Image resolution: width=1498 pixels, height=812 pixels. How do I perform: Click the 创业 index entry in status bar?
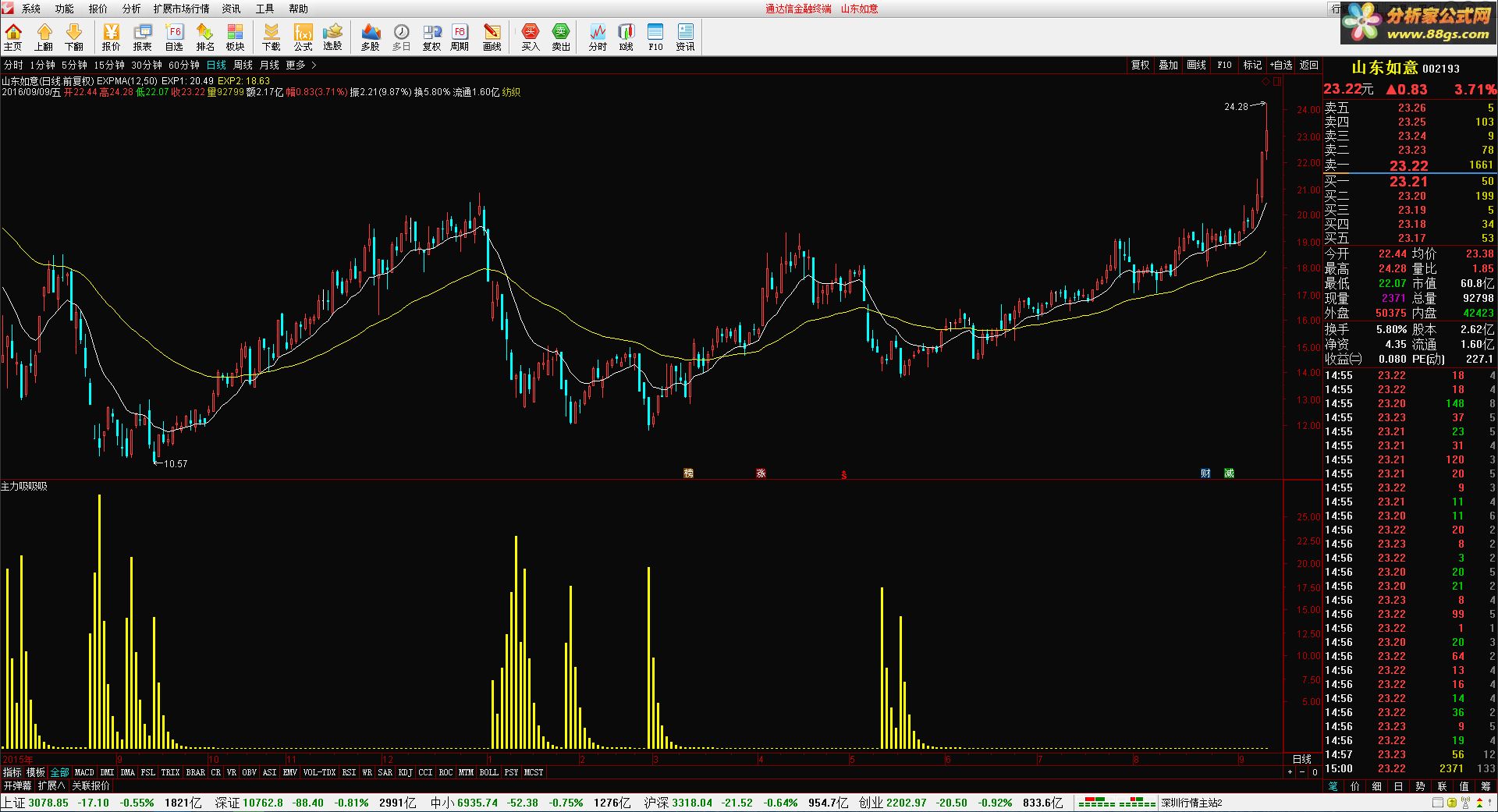coord(961,803)
